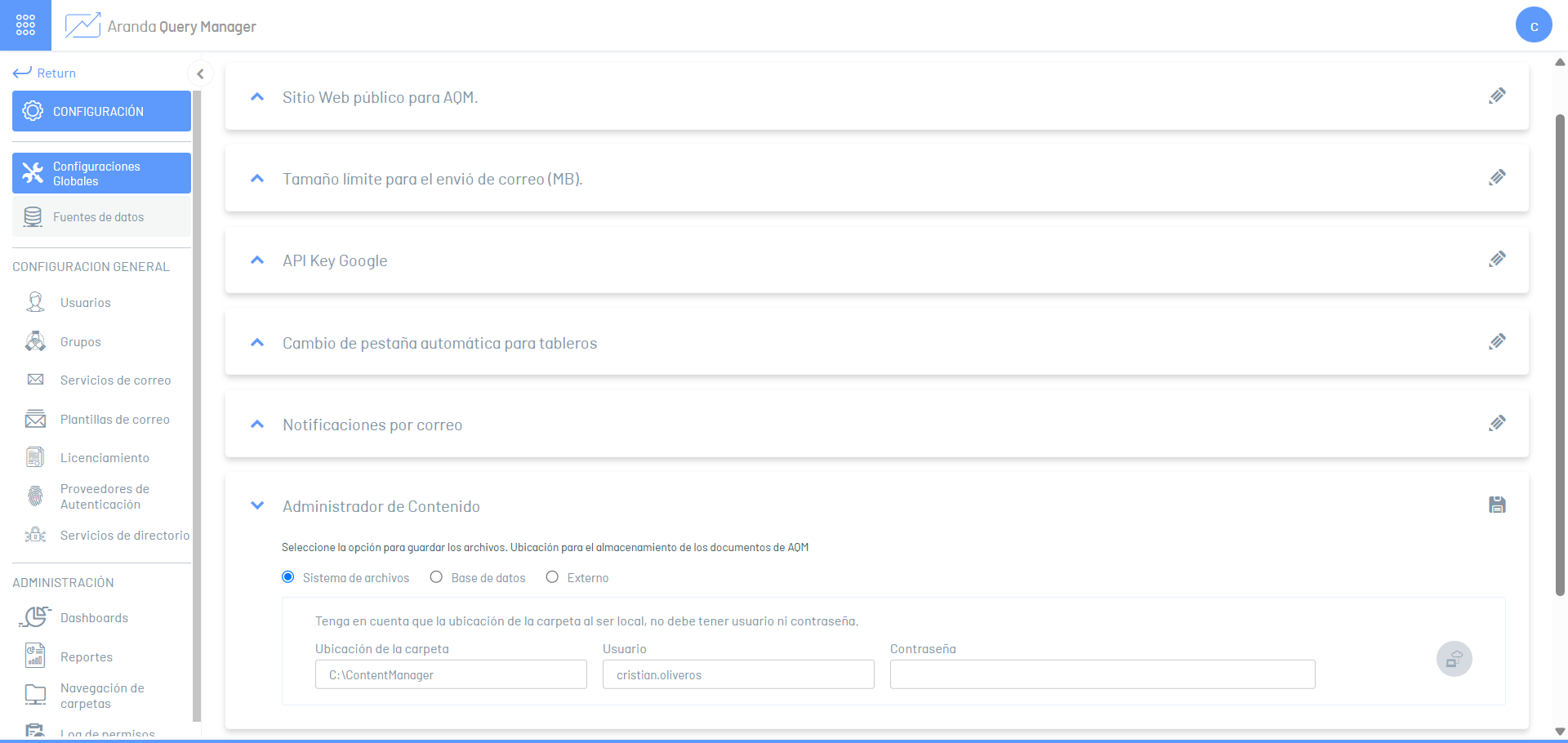Click the Licenciamiento document icon
This screenshot has width=1568, height=743.
coord(35,457)
